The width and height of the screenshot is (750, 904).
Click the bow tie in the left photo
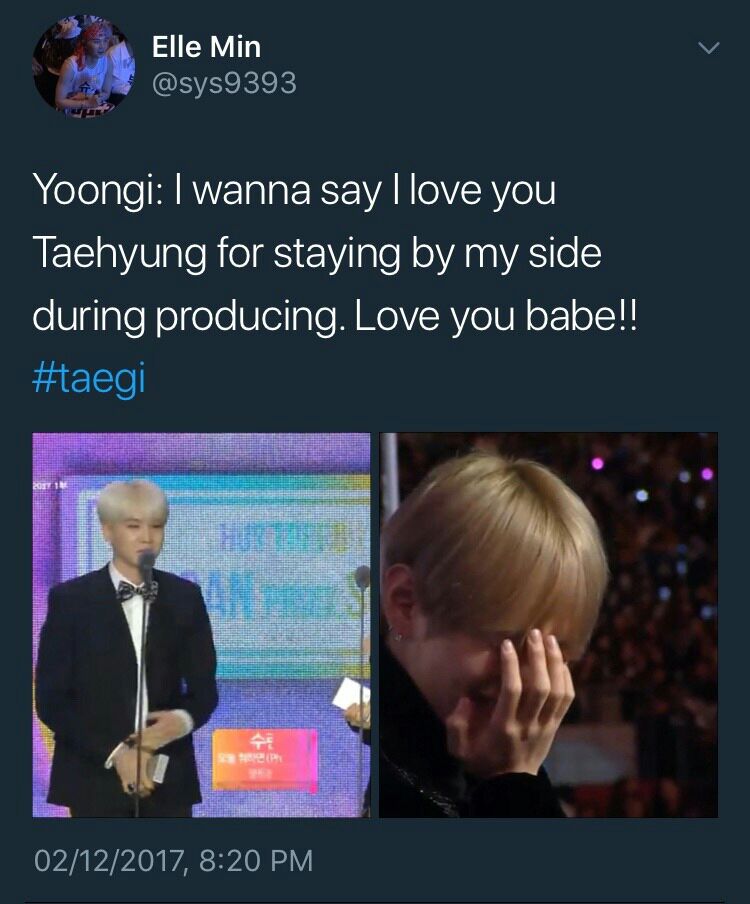[136, 590]
